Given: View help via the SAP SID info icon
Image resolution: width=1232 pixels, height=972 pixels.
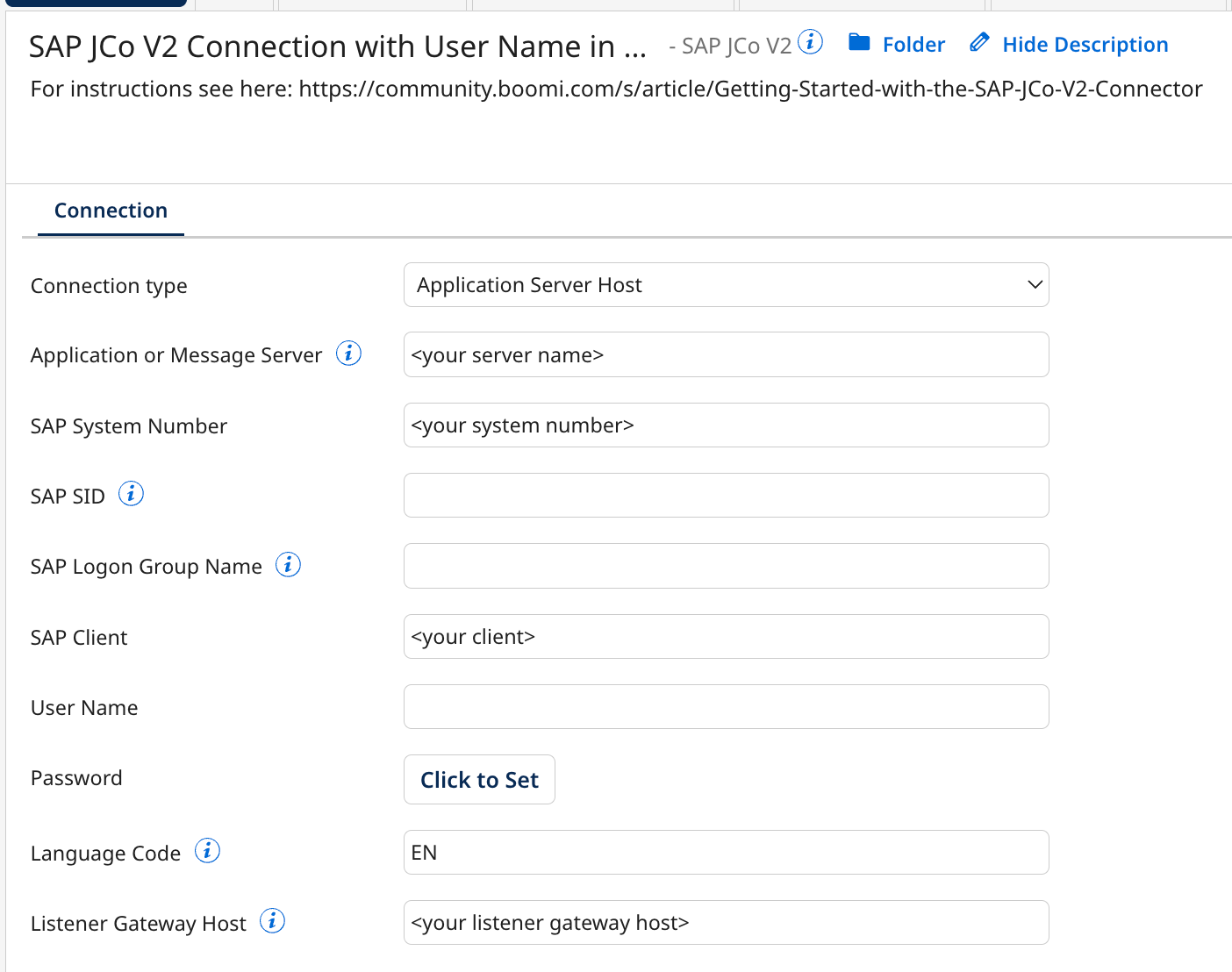Looking at the screenshot, I should click(131, 493).
